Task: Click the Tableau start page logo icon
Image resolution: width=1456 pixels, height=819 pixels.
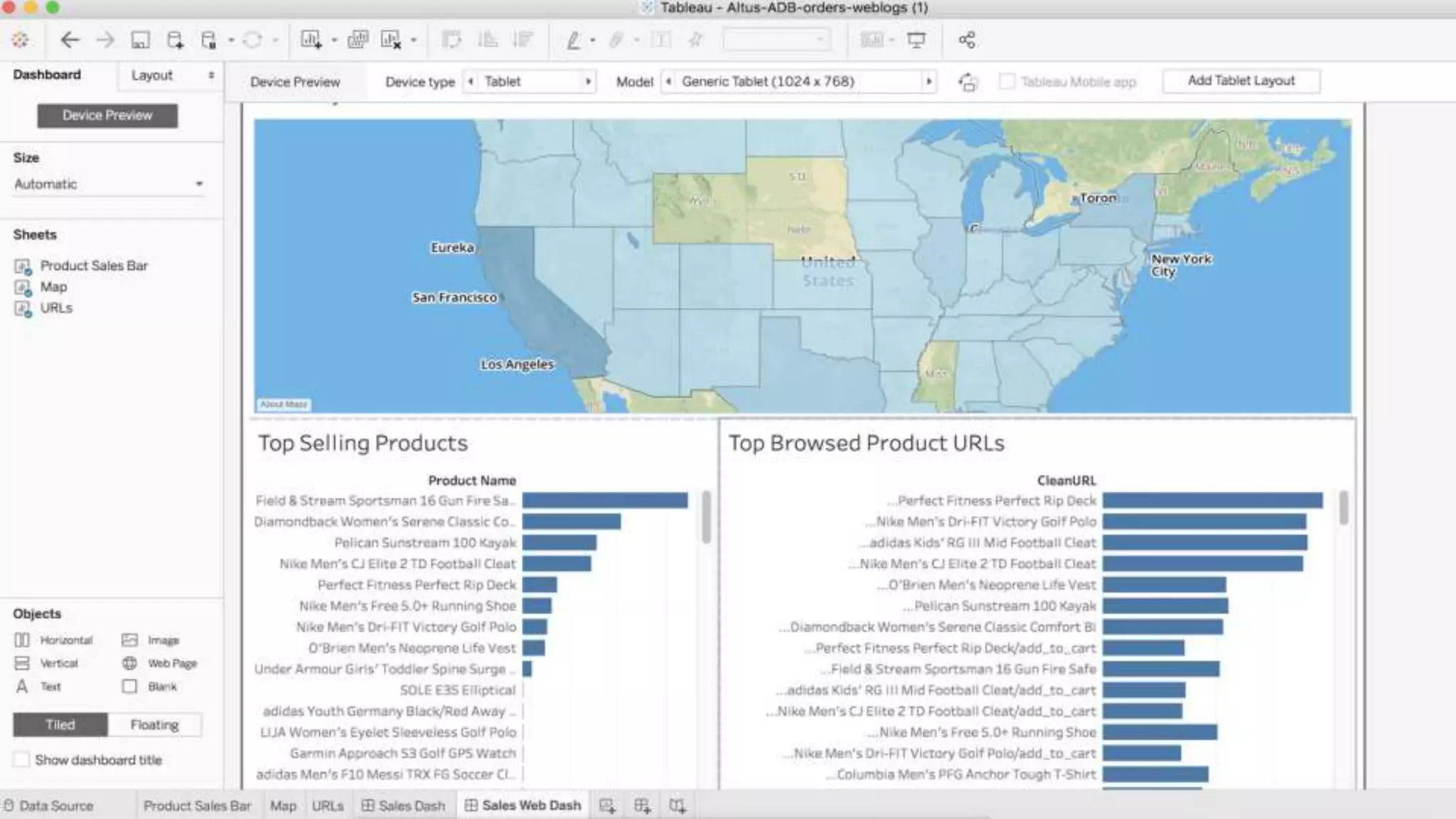Action: 20,41
